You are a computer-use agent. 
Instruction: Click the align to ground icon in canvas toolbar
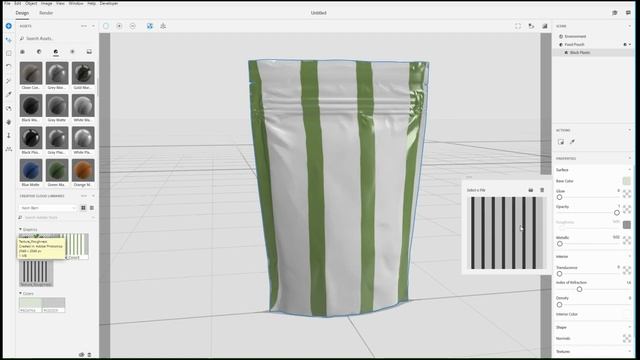pyautogui.click(x=163, y=26)
